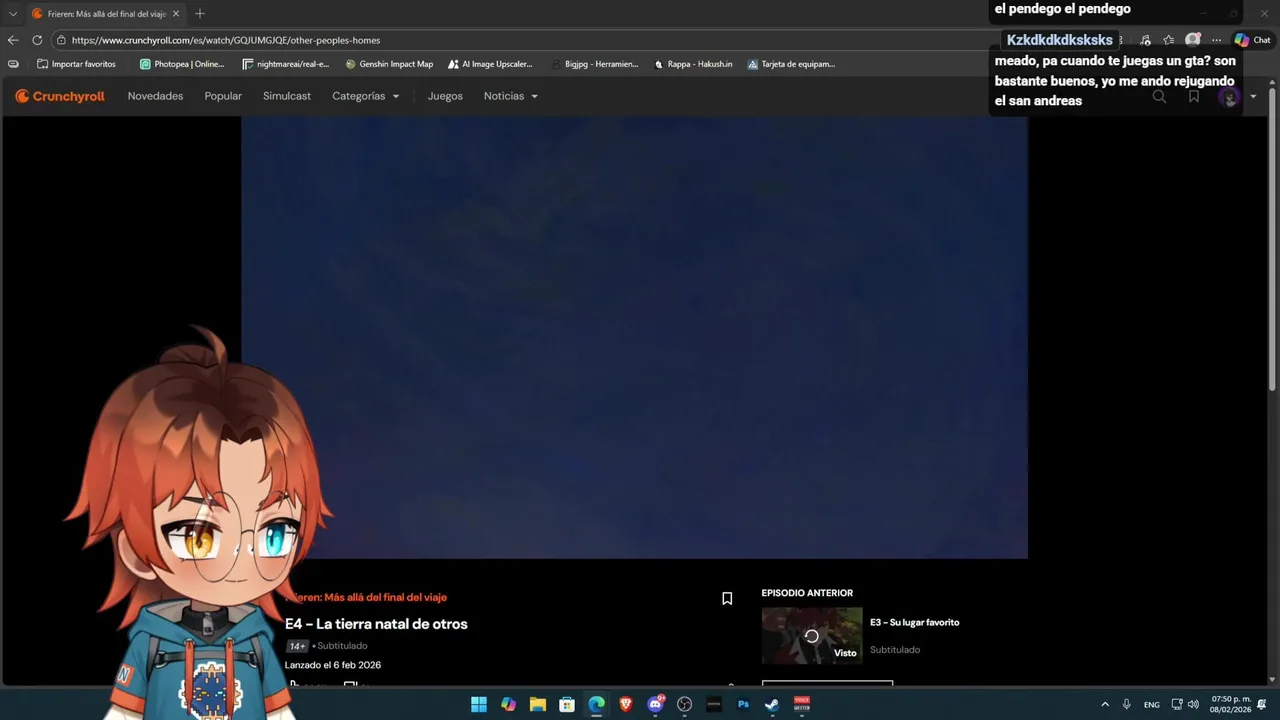
Task: Open File Explorer from the taskbar
Action: 537,704
